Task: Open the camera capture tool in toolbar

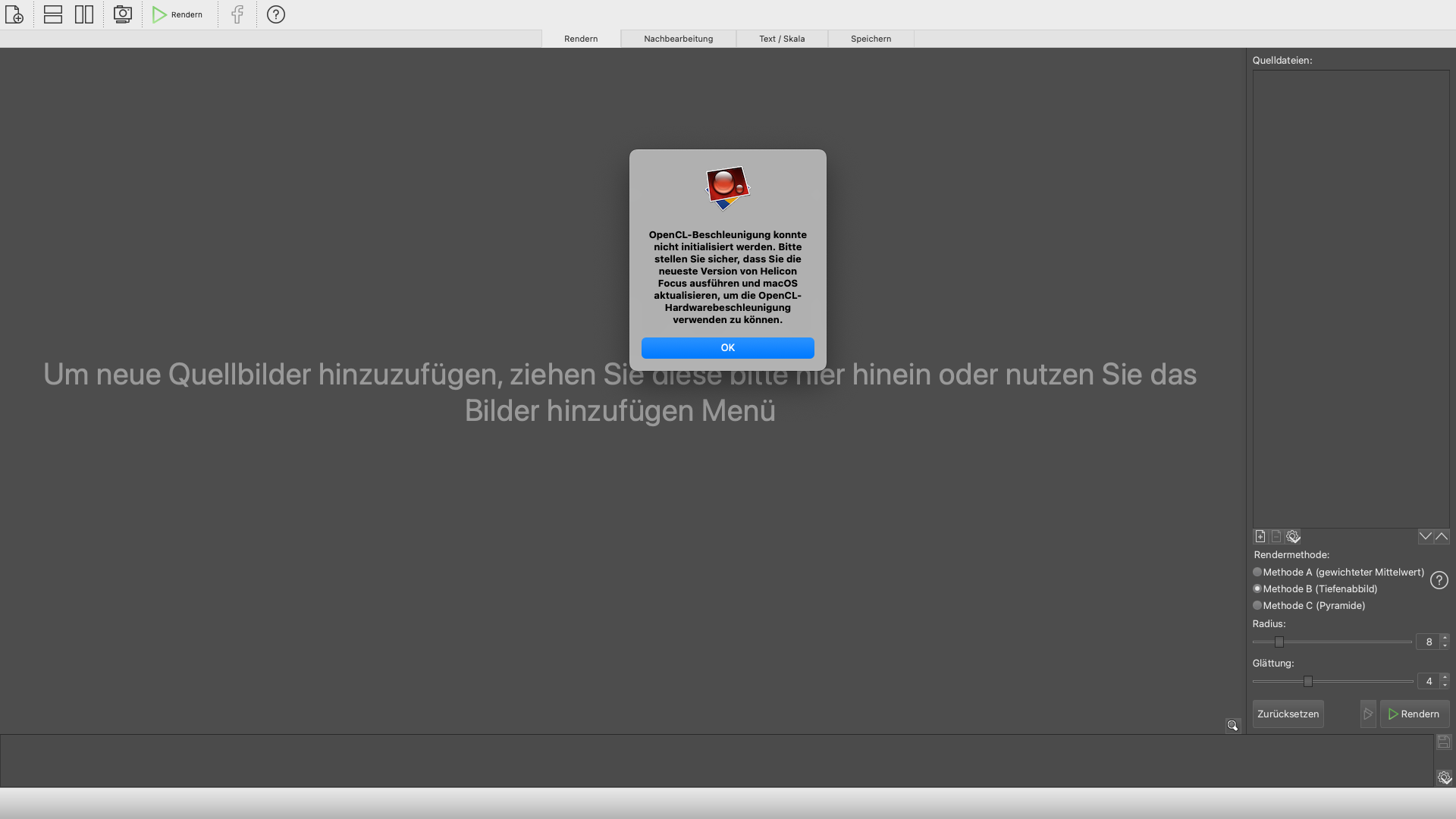Action: pyautogui.click(x=123, y=14)
